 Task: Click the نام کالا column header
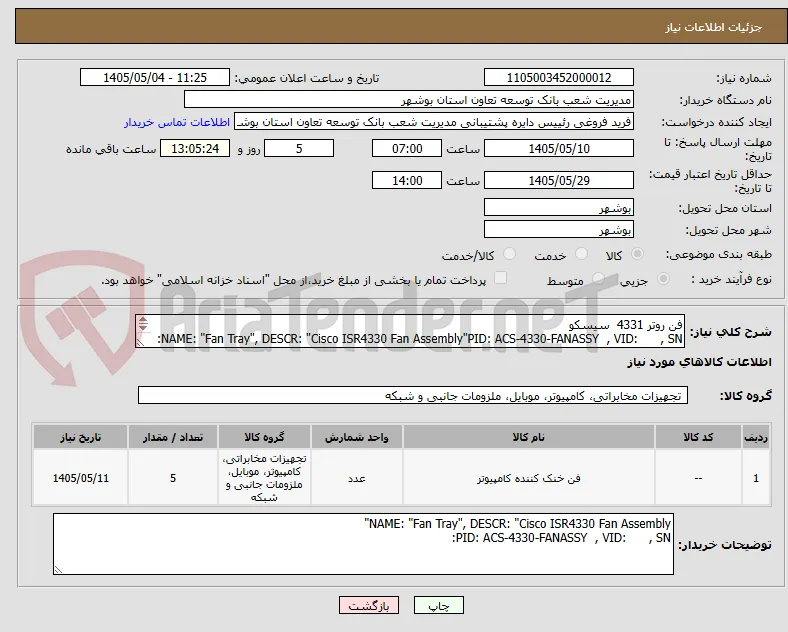[x=528, y=437]
